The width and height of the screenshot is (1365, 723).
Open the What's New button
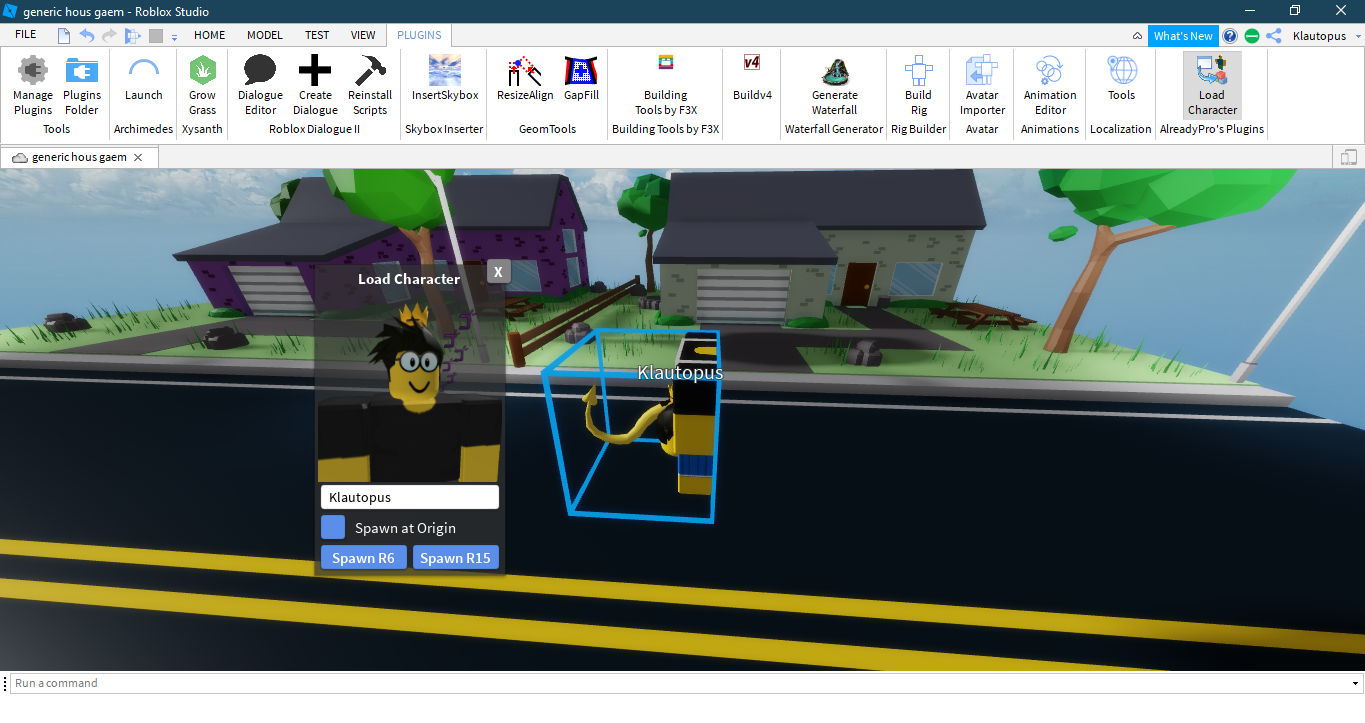click(x=1183, y=36)
